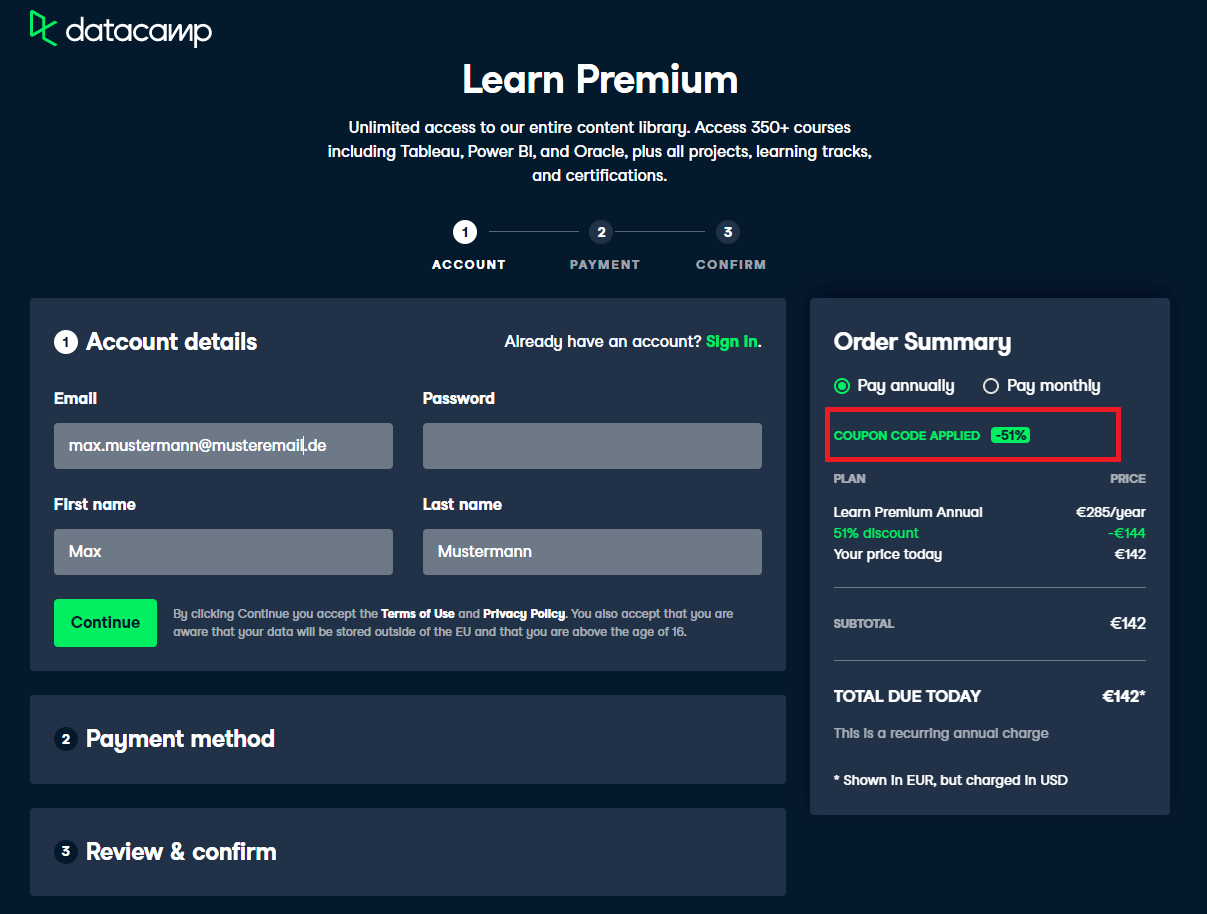The width and height of the screenshot is (1207, 914).
Task: Click the recurring annual charge note
Action: (x=941, y=733)
